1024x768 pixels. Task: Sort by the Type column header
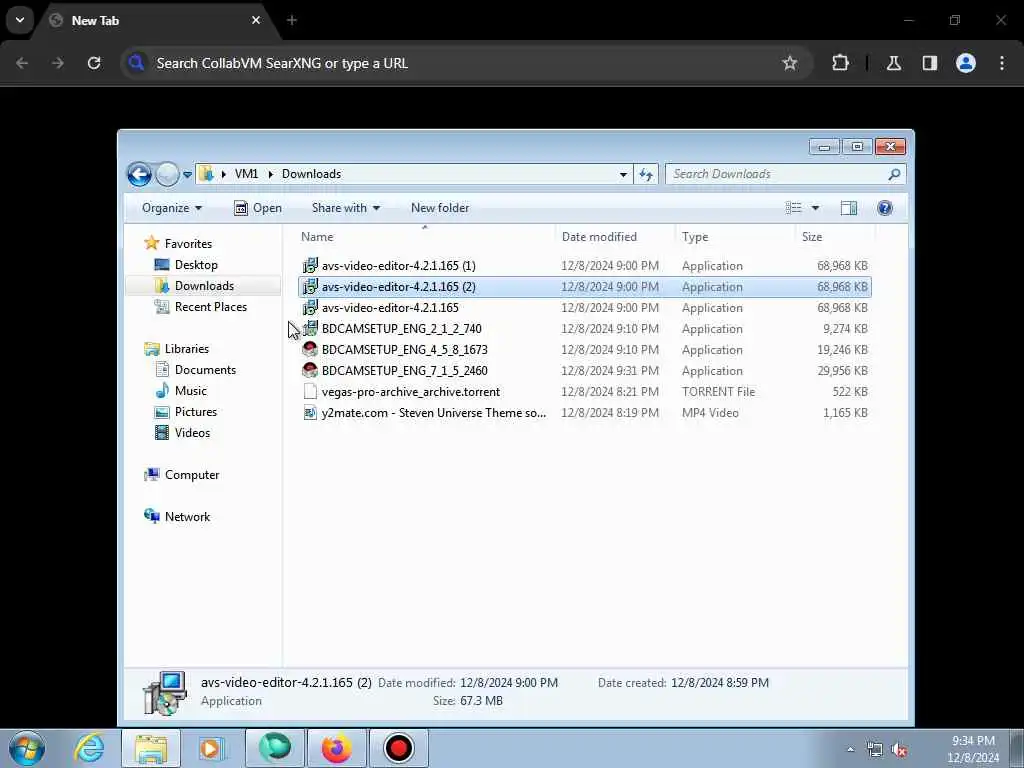pyautogui.click(x=735, y=236)
